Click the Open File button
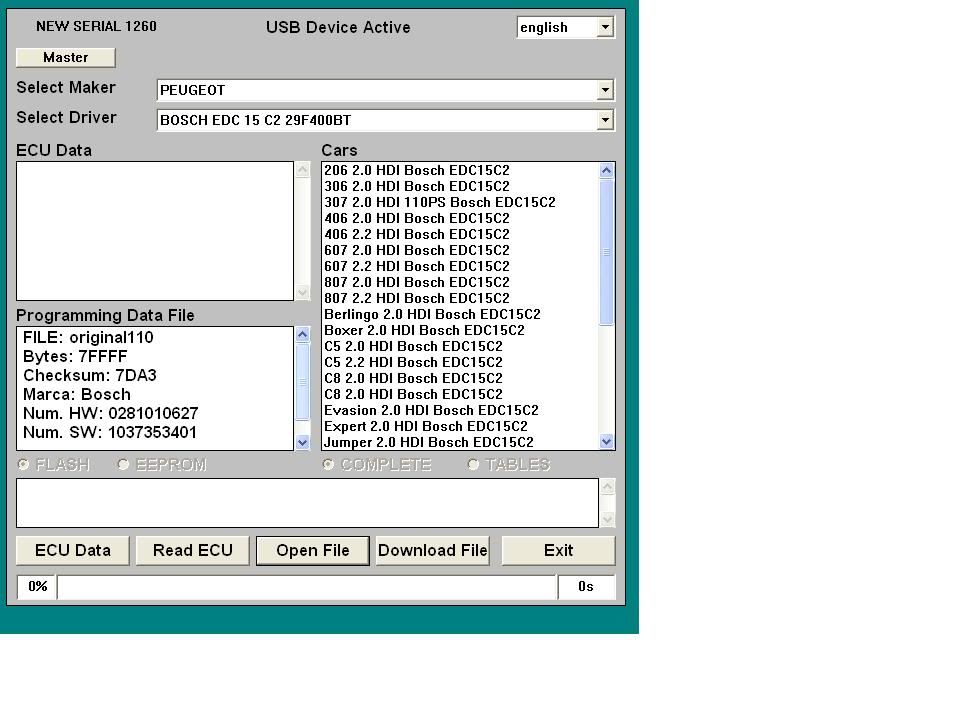The height and width of the screenshot is (716, 962). 313,550
